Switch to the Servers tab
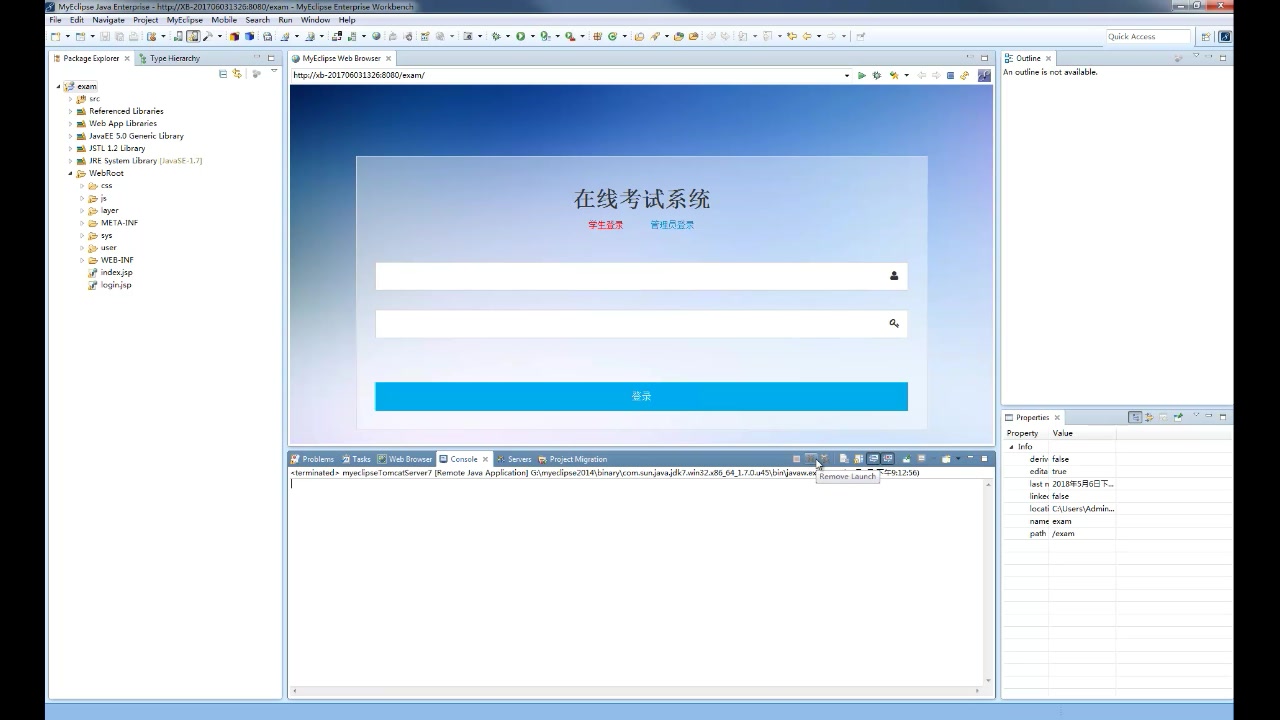Viewport: 1280px width, 720px height. [514, 459]
